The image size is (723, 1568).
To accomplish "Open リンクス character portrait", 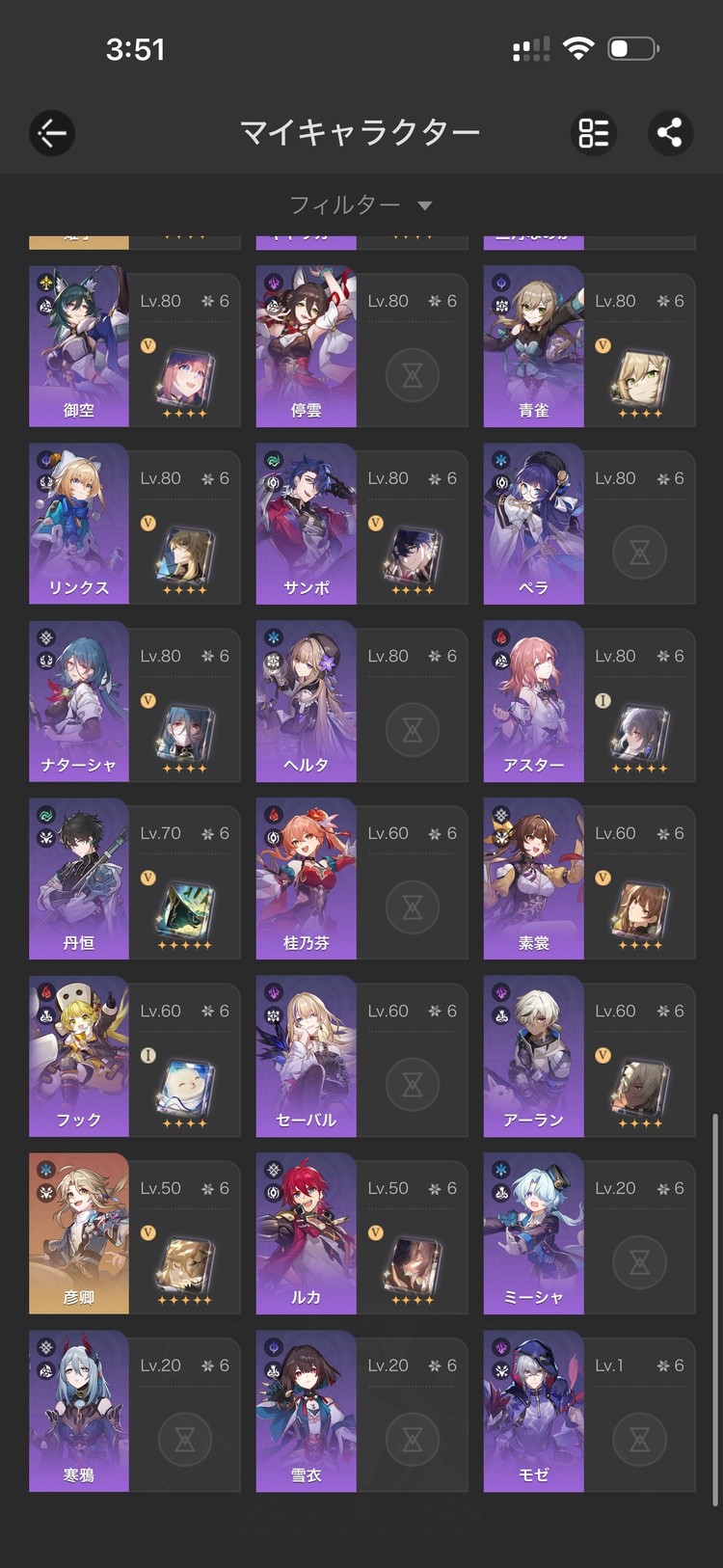I will coord(79,524).
